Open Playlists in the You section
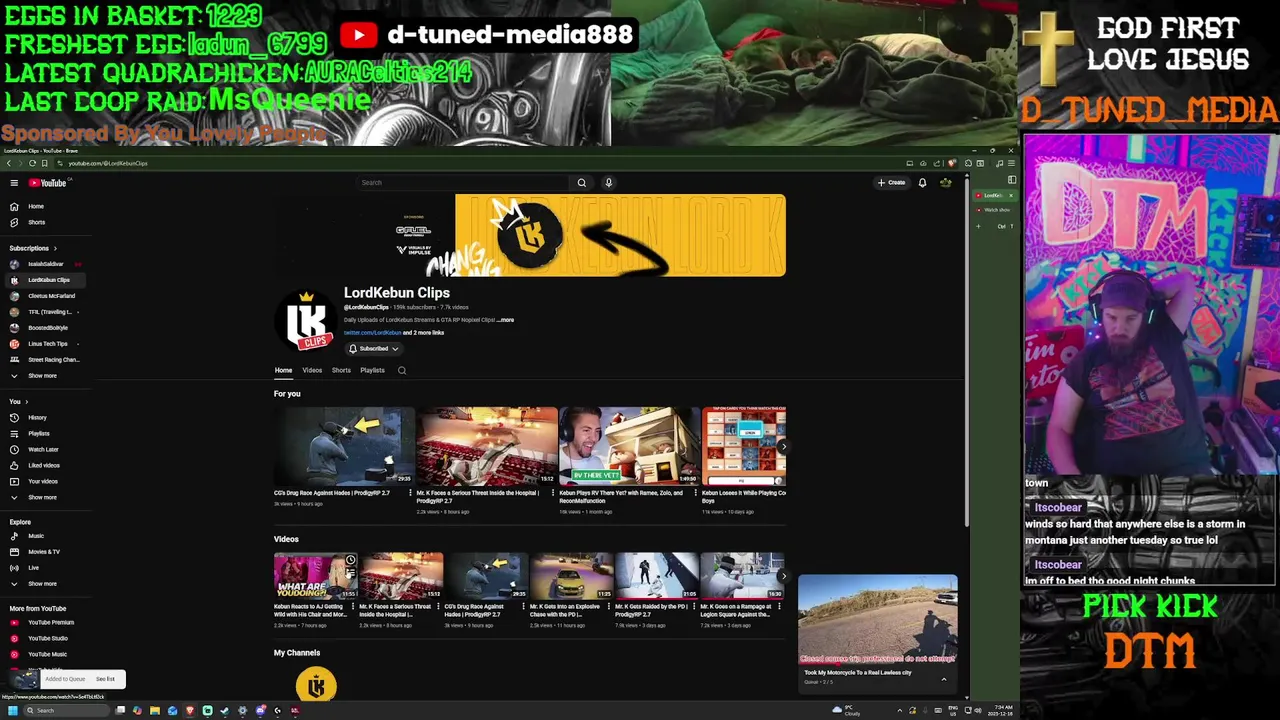This screenshot has height=720, width=1280. tap(45, 433)
